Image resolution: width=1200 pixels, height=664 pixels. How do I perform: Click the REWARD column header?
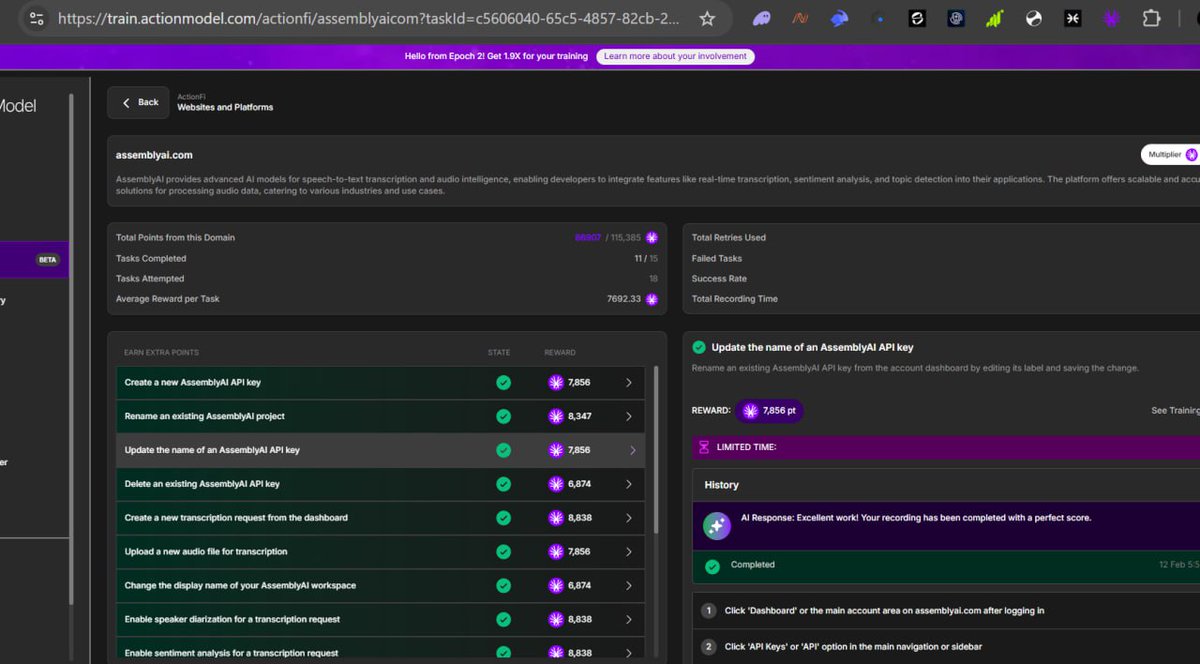(560, 353)
